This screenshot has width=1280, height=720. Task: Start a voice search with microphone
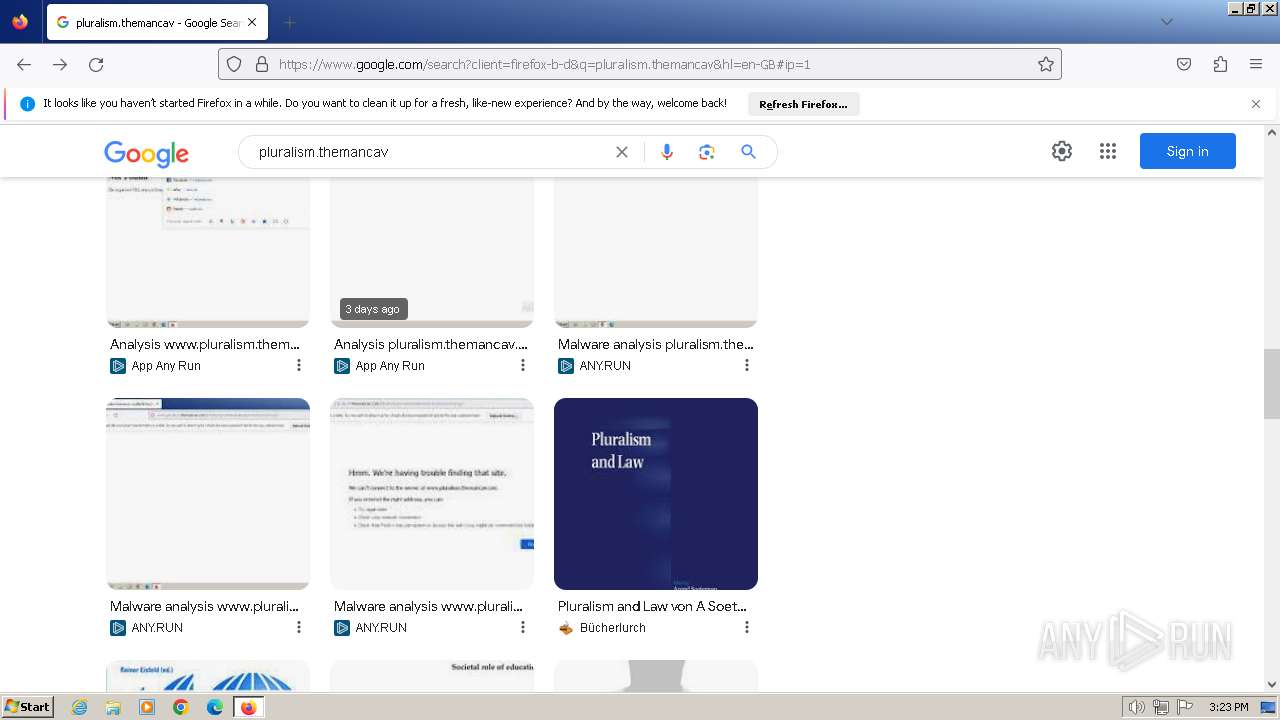667,152
